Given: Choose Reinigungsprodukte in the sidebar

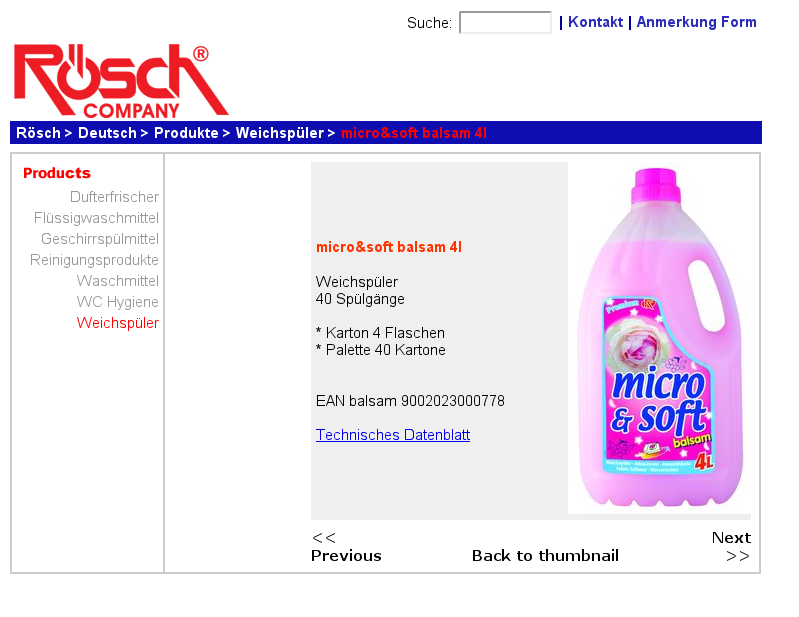Looking at the screenshot, I should (x=94, y=260).
